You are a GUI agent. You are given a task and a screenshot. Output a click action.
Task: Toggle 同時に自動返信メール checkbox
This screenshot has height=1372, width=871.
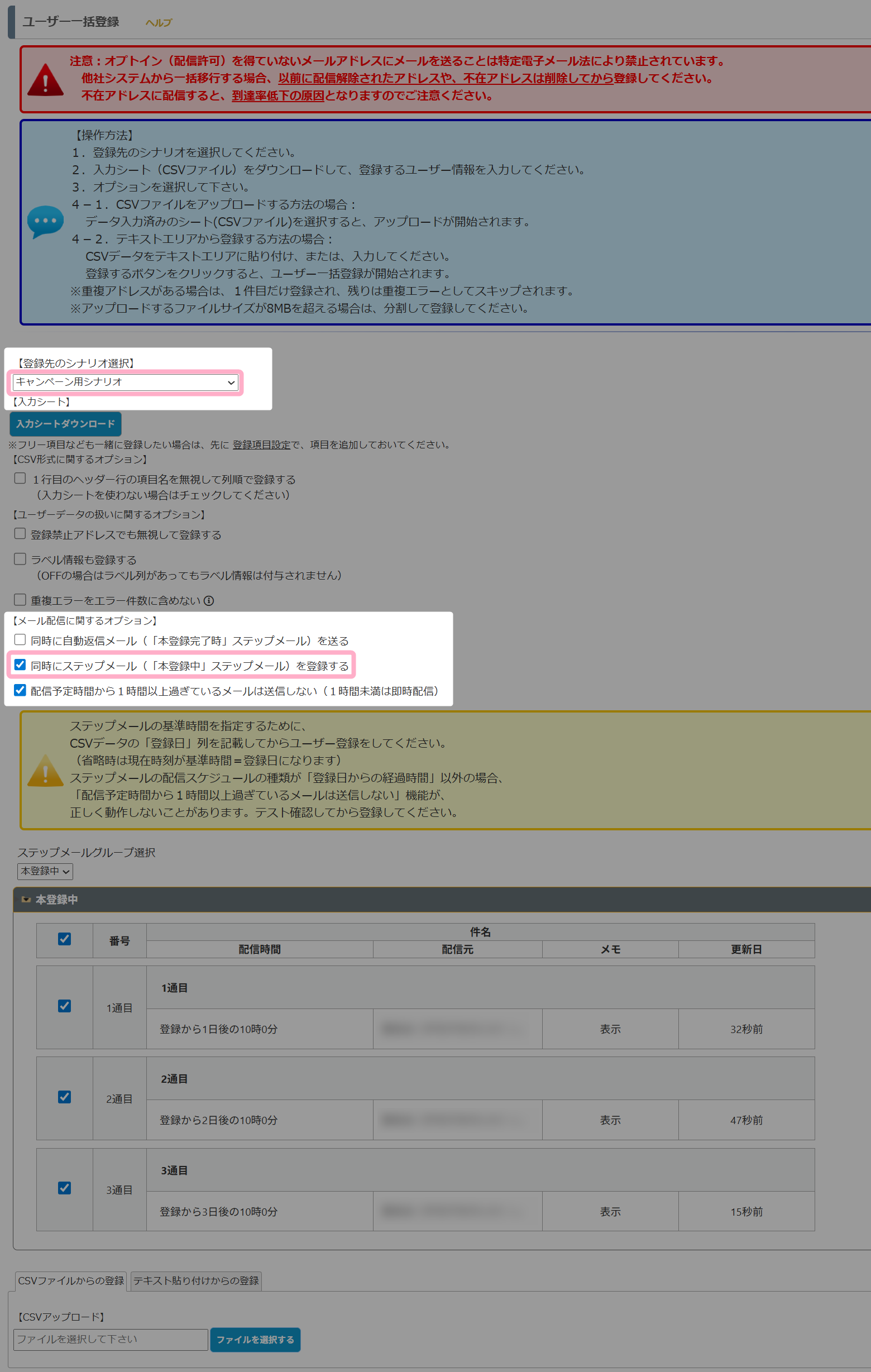(x=20, y=640)
